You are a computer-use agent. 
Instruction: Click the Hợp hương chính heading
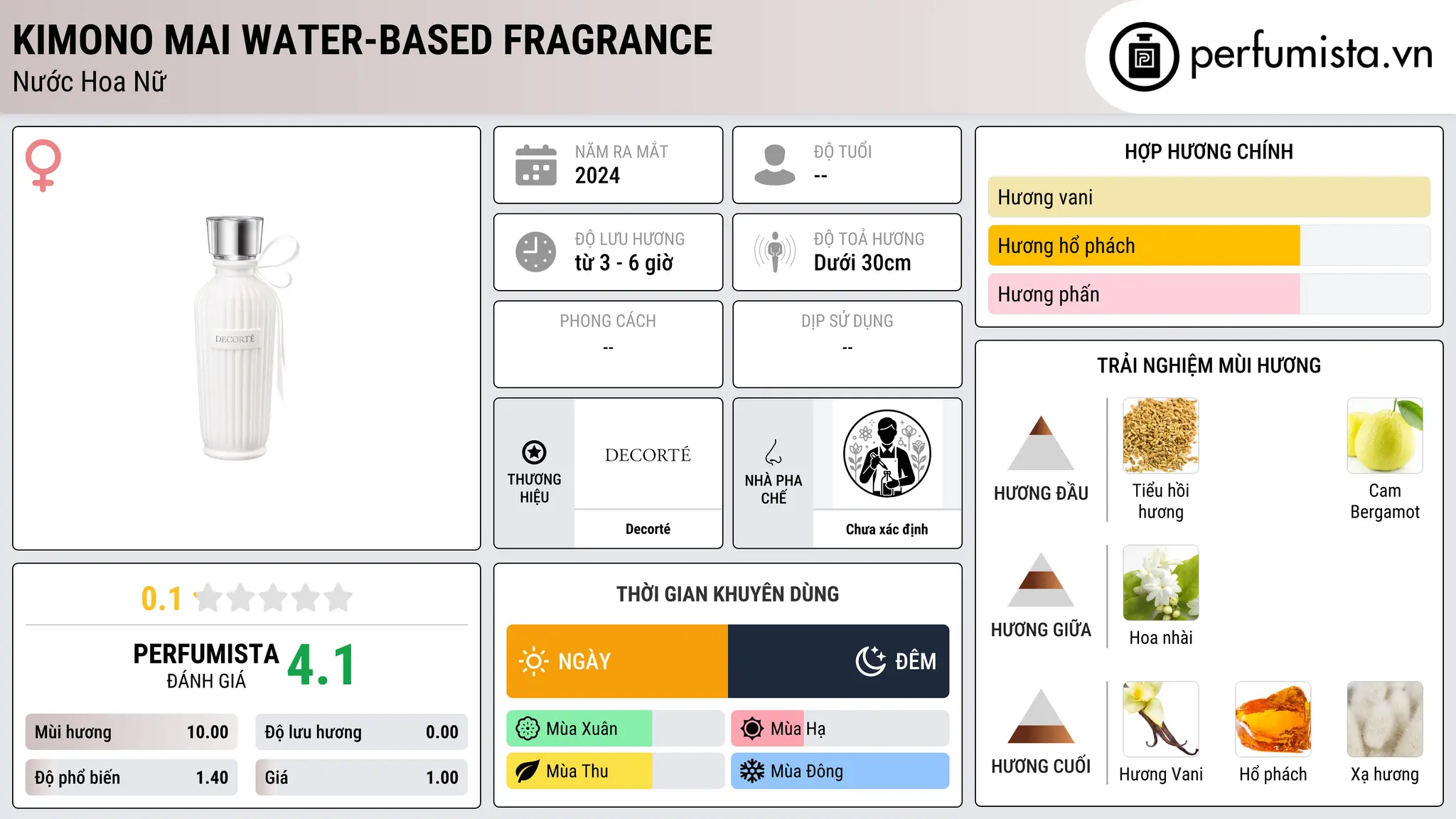click(x=1209, y=151)
